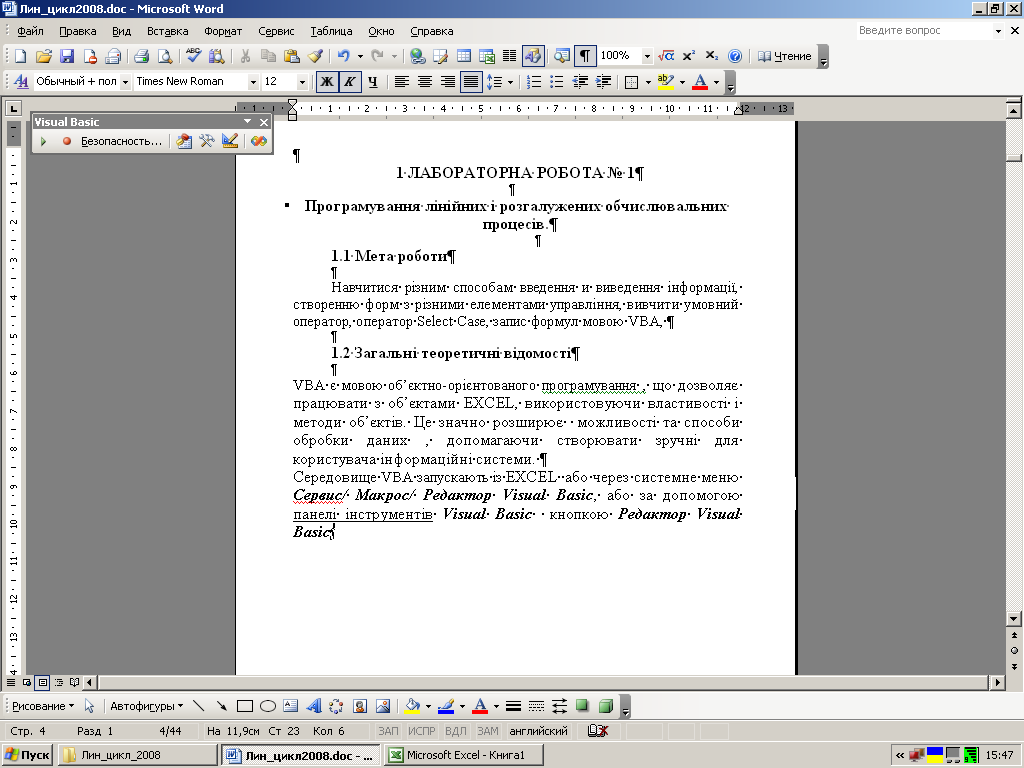Undo the last action
The height and width of the screenshot is (768, 1024).
(x=344, y=57)
